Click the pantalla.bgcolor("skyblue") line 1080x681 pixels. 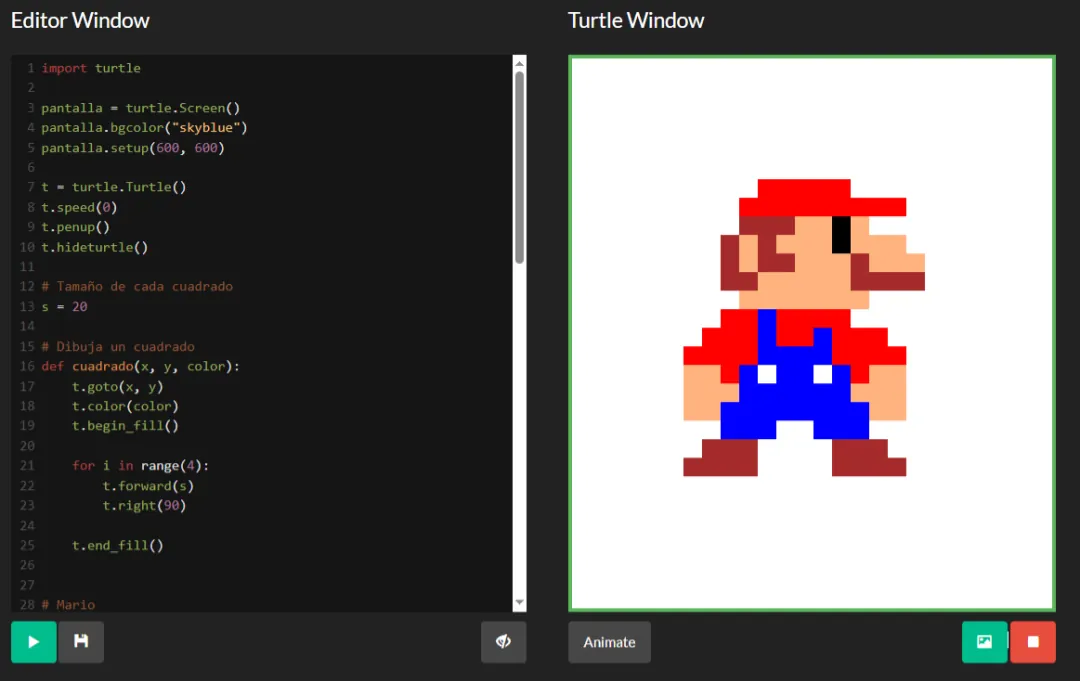(x=144, y=127)
